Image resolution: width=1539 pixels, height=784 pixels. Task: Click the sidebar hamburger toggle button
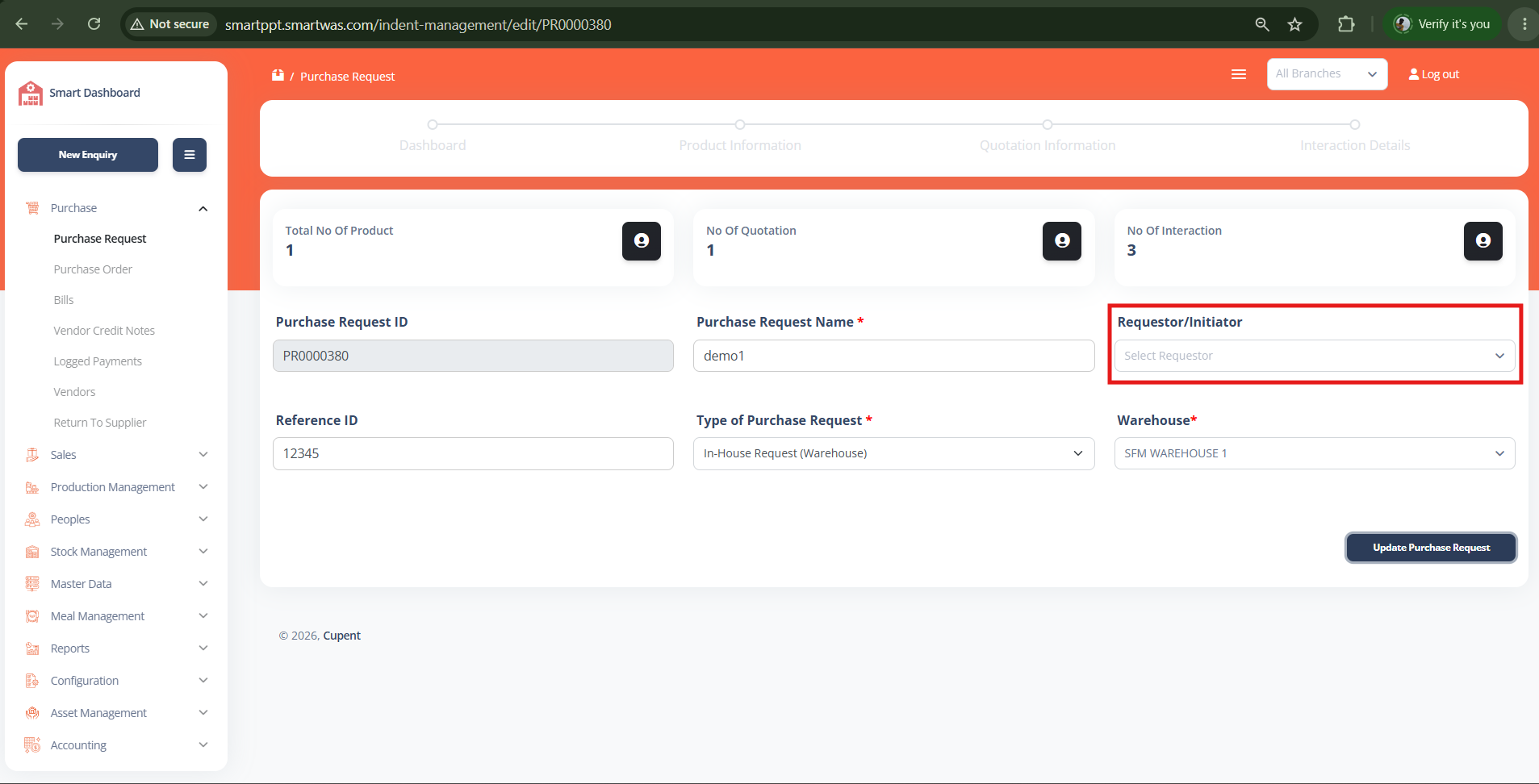point(190,155)
